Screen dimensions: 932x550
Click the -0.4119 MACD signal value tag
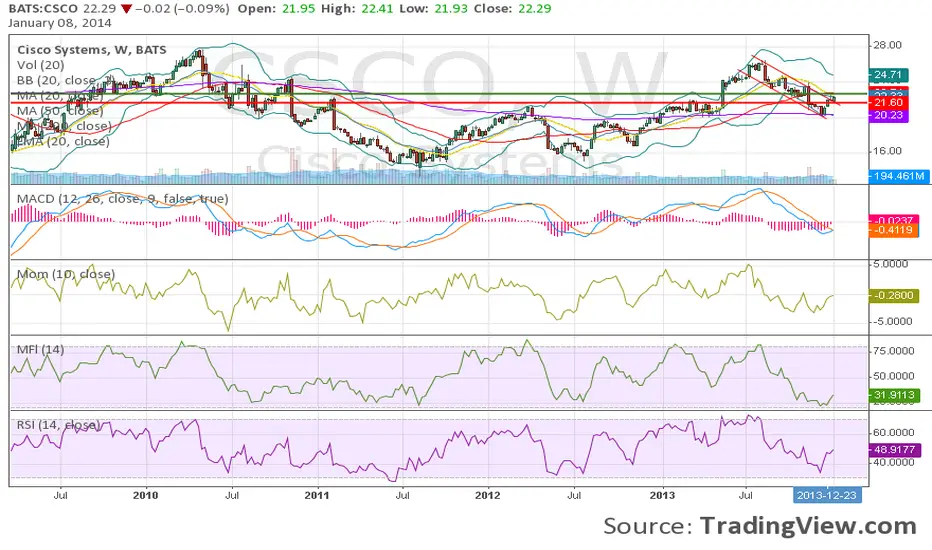894,230
